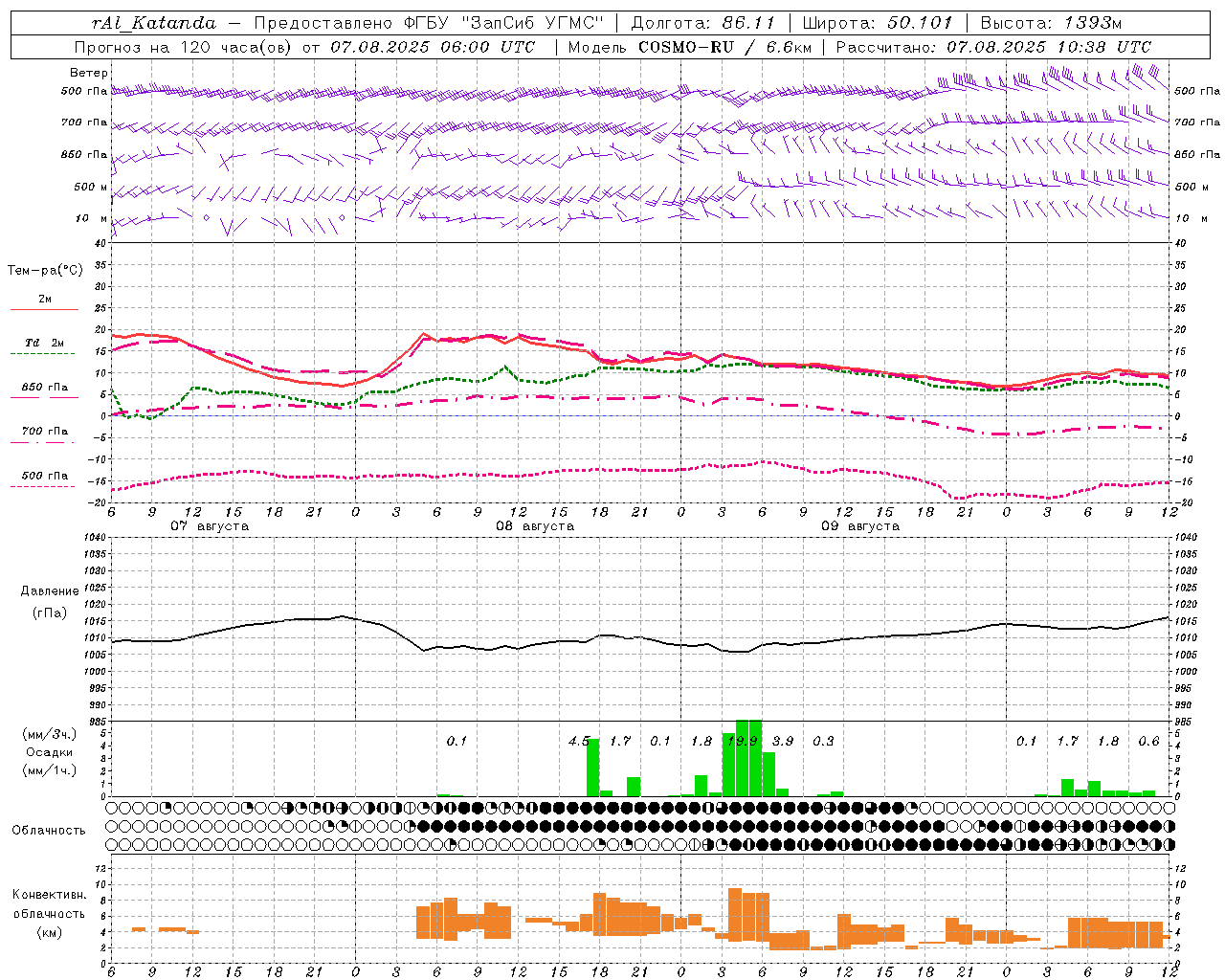Click the dash-dot line swatch under legend 700 гПа

coord(42,443)
